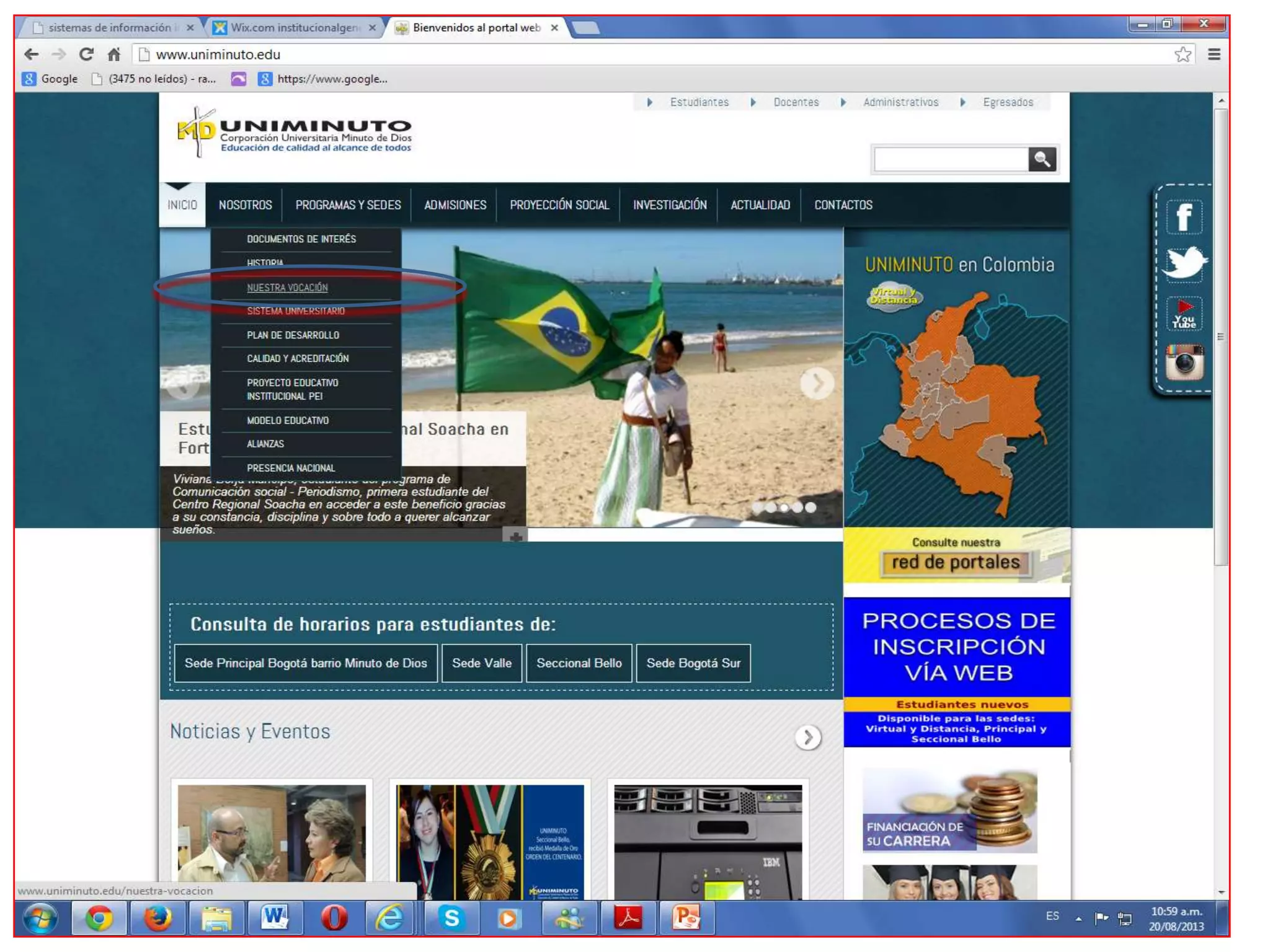Bookmark page with the star icon
This screenshot has height=952, width=1270.
pyautogui.click(x=1182, y=55)
